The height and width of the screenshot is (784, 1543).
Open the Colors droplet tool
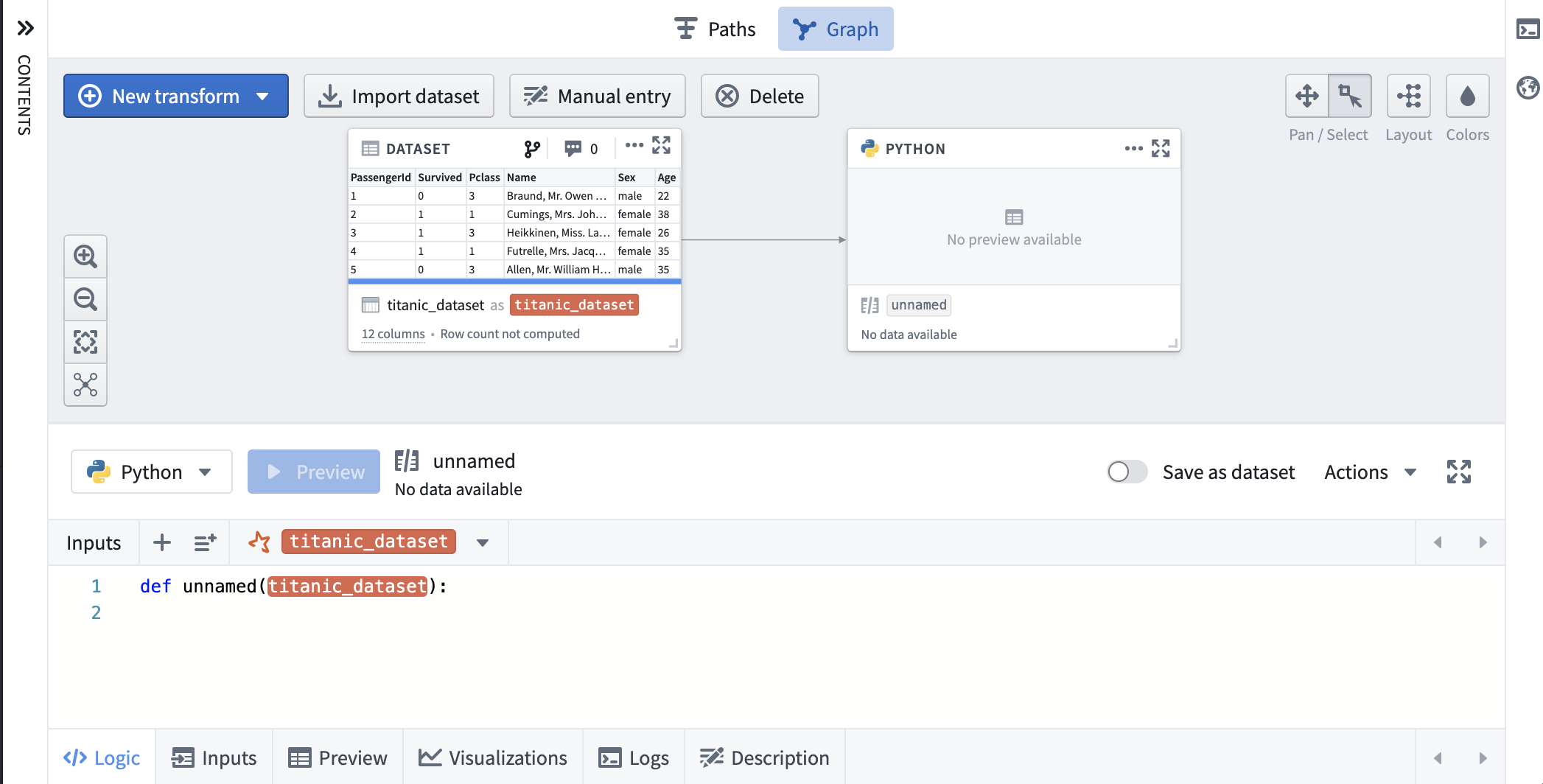(1467, 96)
